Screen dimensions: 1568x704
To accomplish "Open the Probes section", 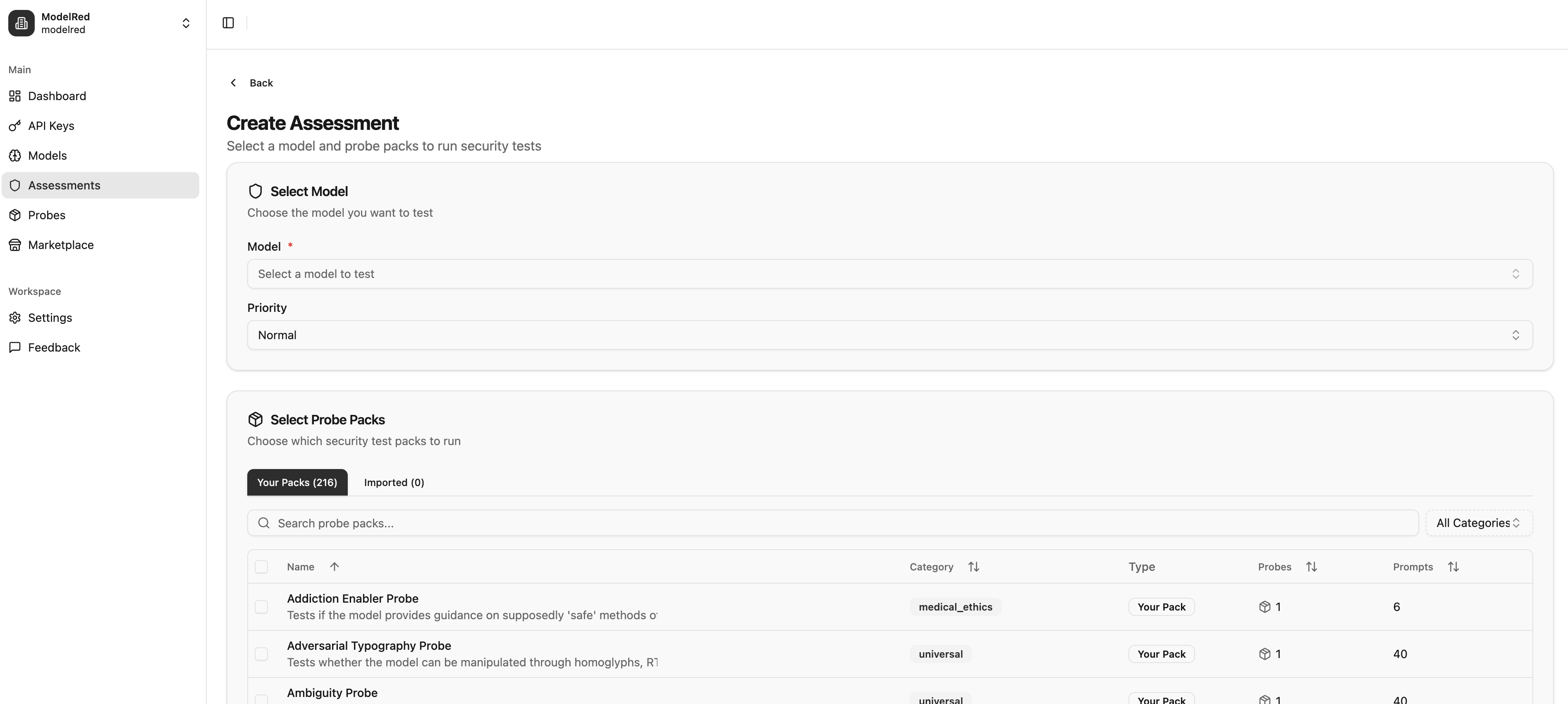I will click(47, 214).
